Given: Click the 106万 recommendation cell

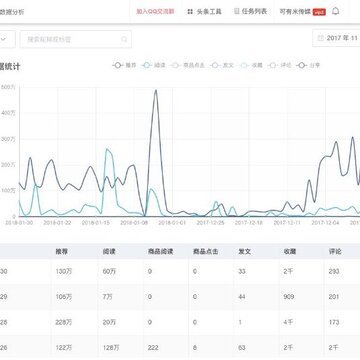Looking at the screenshot, I should [x=64, y=297].
